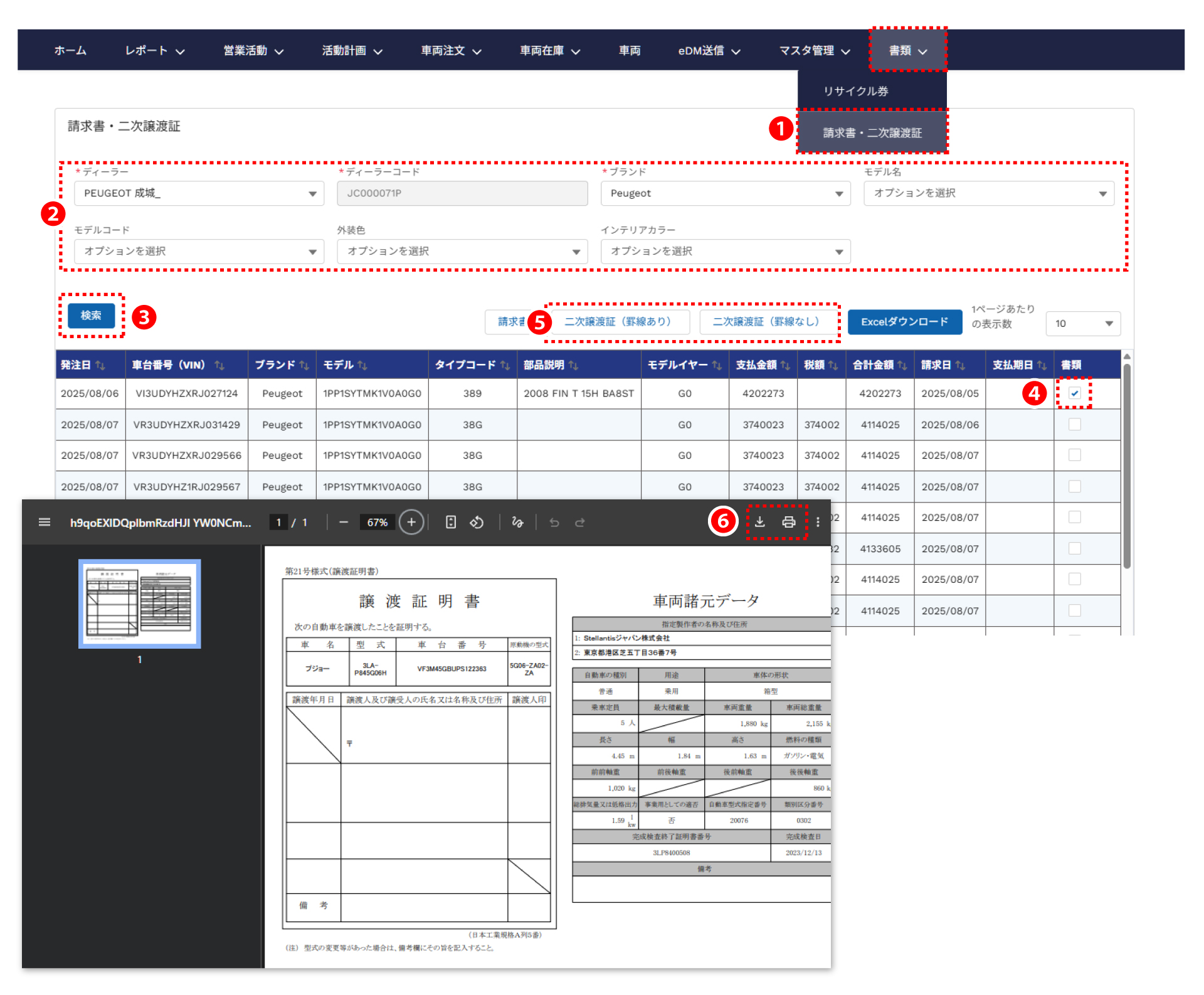Viewport: 1204px width, 995px height.
Task: Toggle the PDF sidebar hamburger icon
Action: click(45, 522)
